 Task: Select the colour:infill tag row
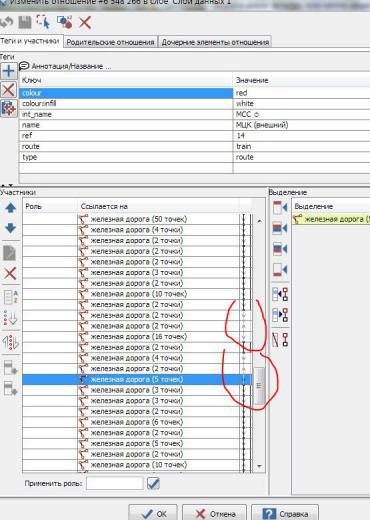coord(194,103)
